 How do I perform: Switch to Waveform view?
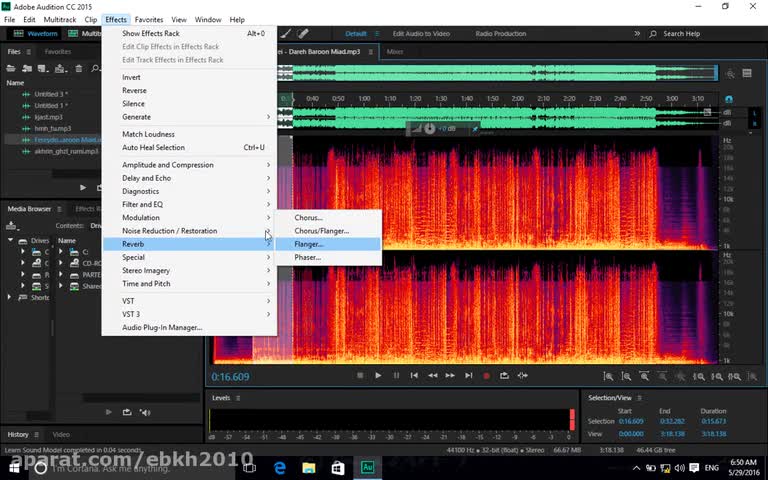click(x=37, y=33)
